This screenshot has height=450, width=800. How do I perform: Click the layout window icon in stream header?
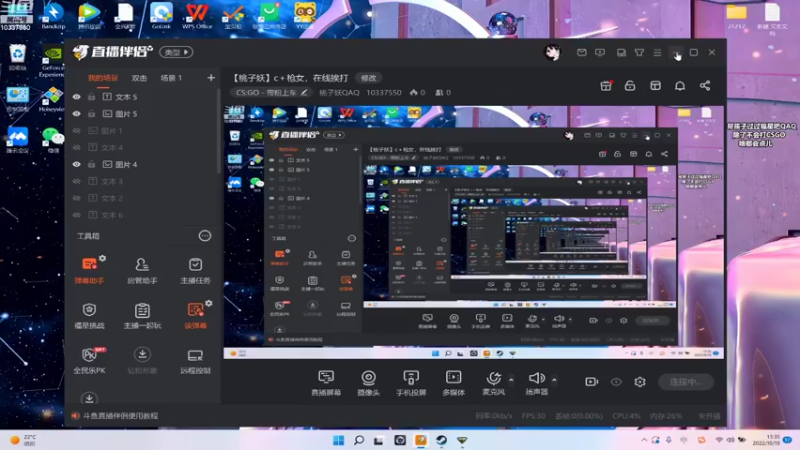655,86
